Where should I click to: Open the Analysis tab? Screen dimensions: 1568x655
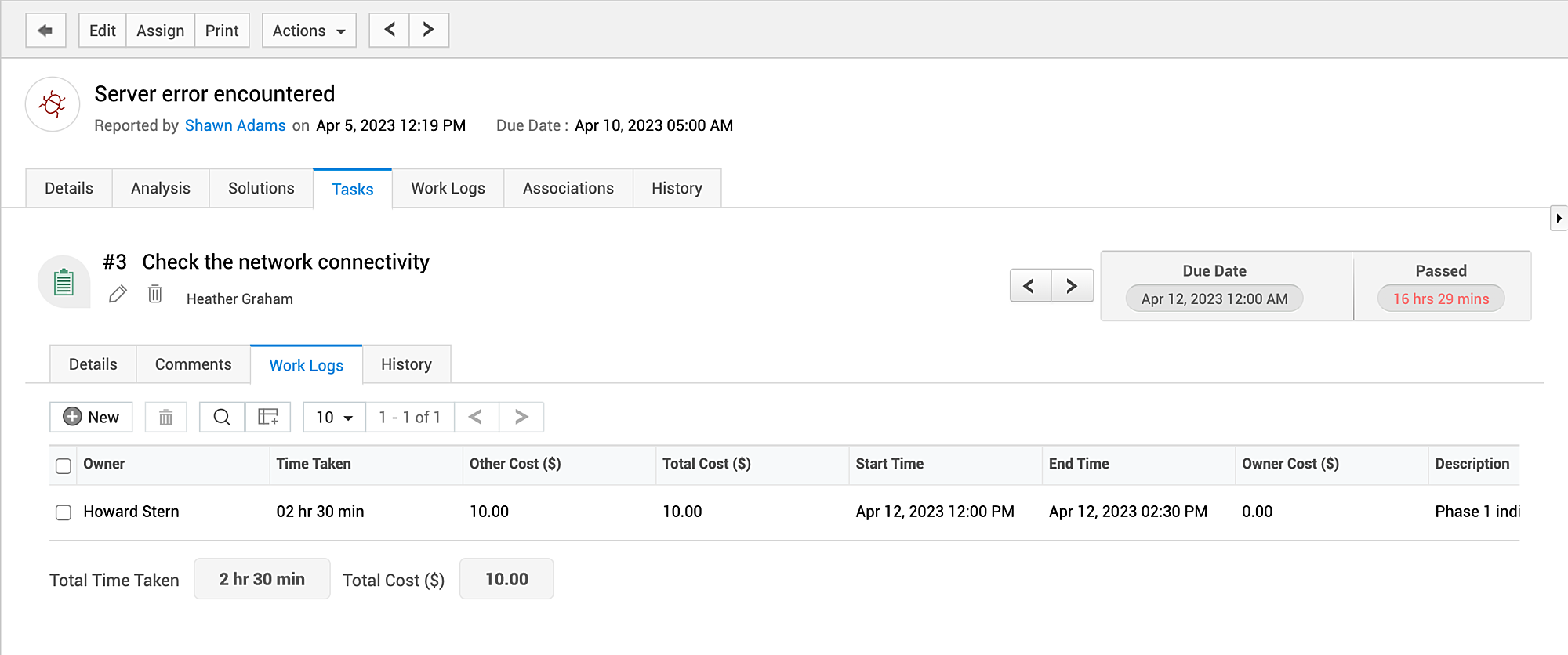tap(161, 188)
